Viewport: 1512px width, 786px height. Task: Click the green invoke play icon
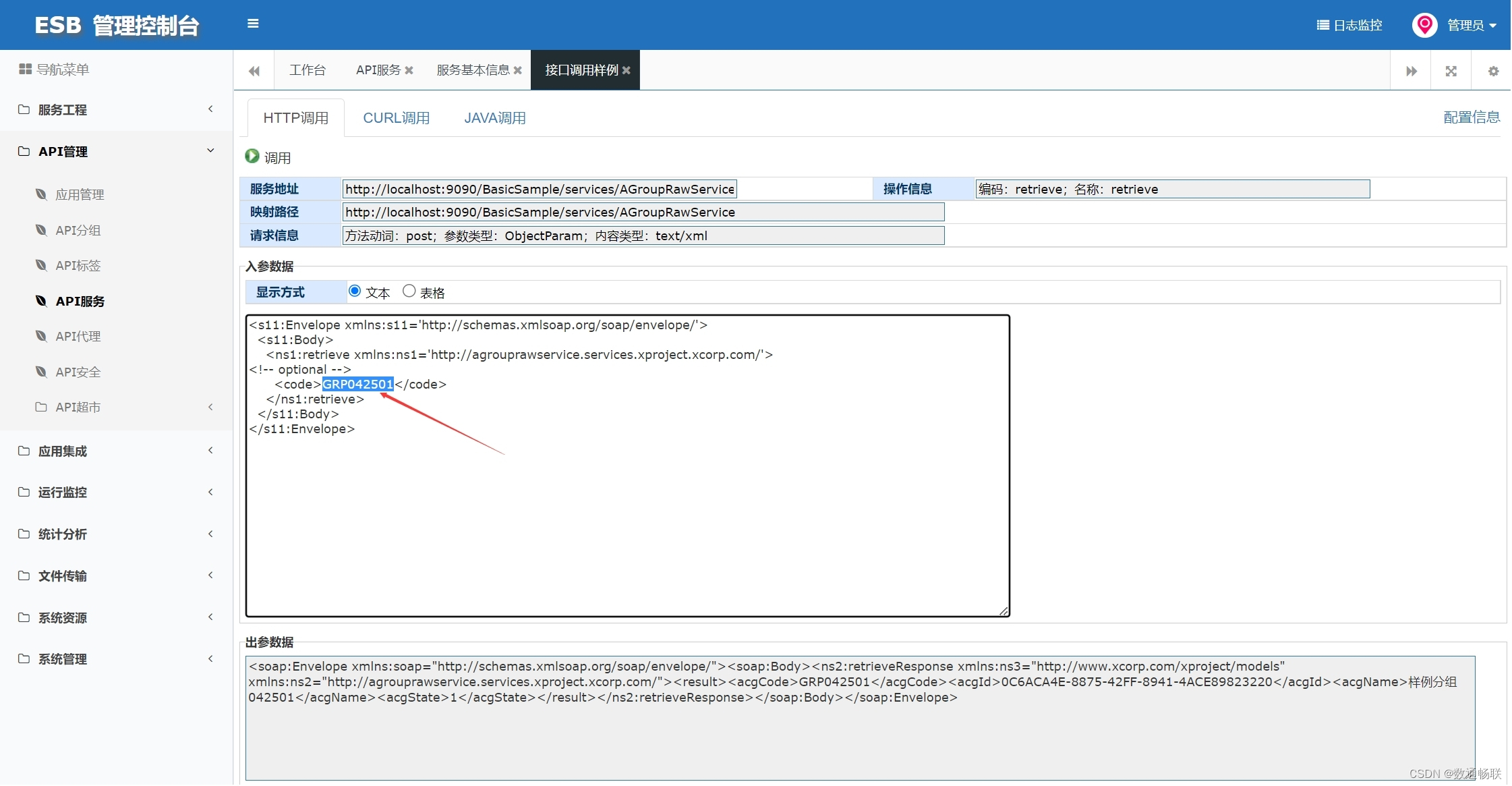(252, 157)
